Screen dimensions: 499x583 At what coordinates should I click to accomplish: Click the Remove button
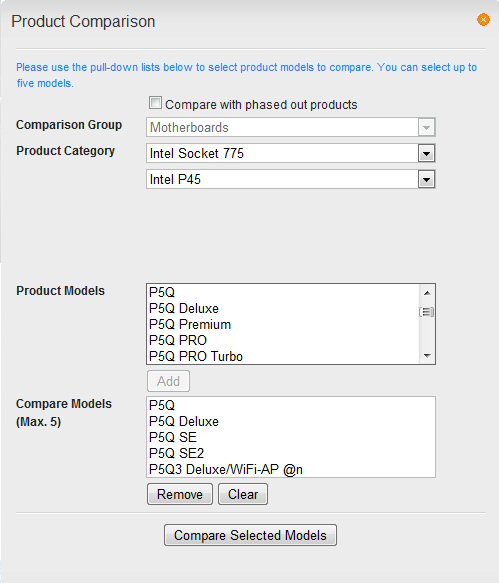[180, 494]
